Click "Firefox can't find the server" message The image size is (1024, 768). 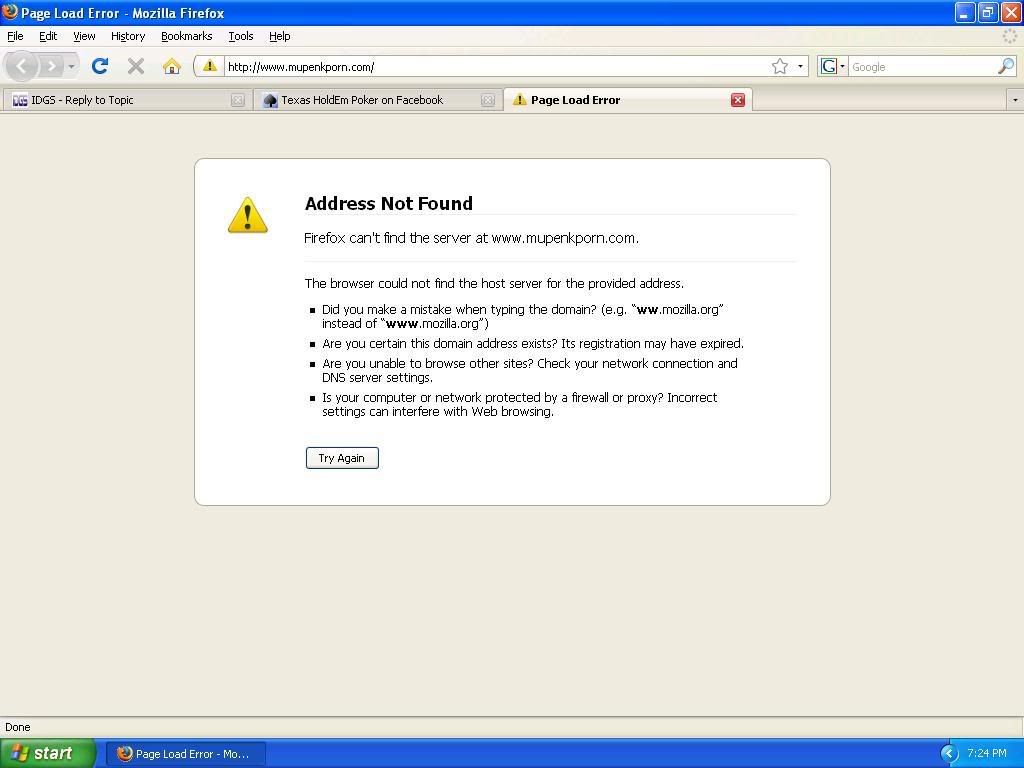click(472, 238)
